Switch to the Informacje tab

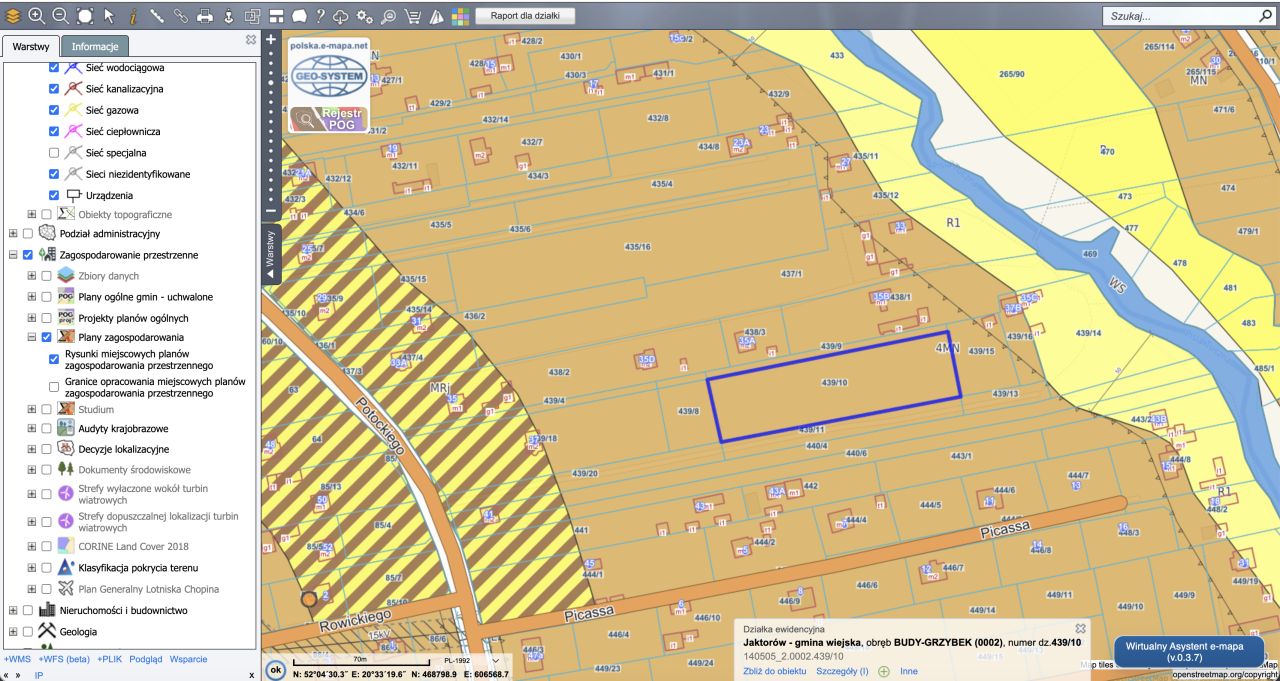pyautogui.click(x=95, y=47)
